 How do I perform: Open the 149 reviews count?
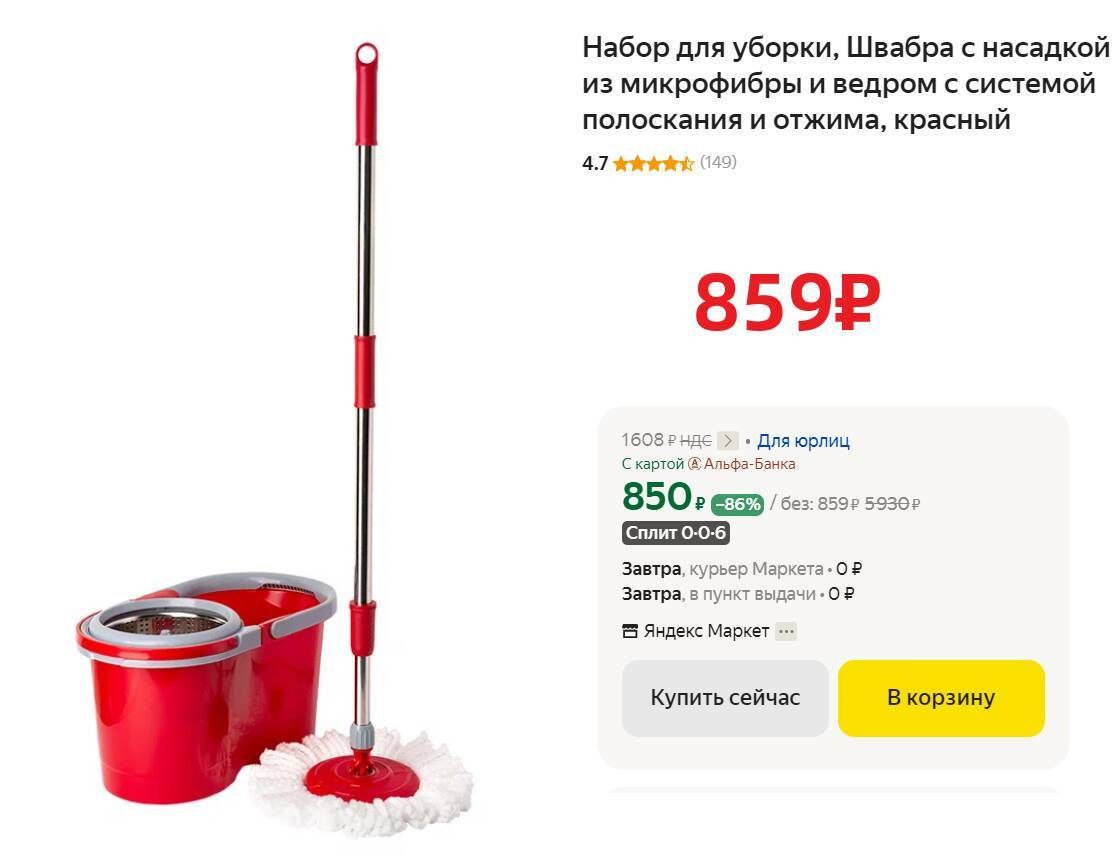coord(718,162)
